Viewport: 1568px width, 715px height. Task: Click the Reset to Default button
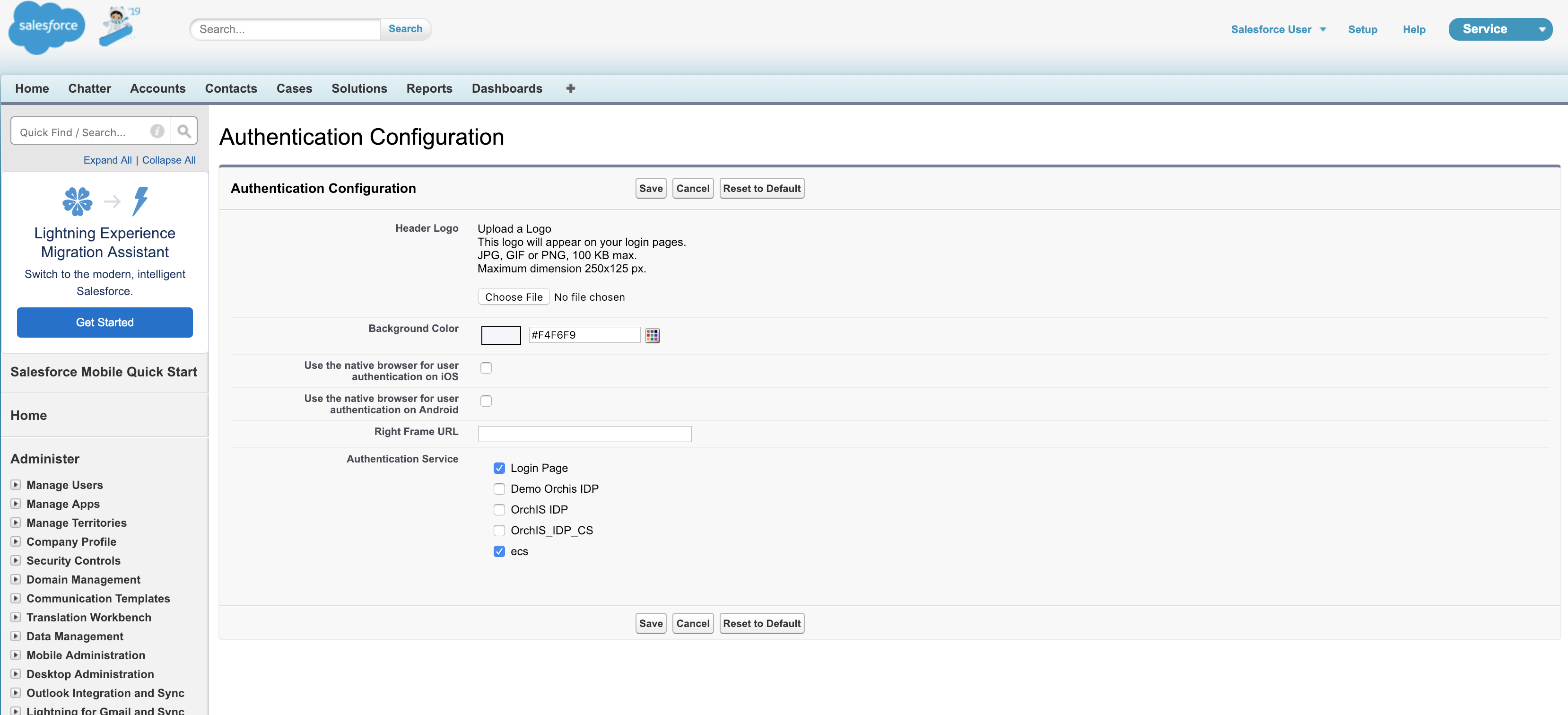tap(761, 188)
